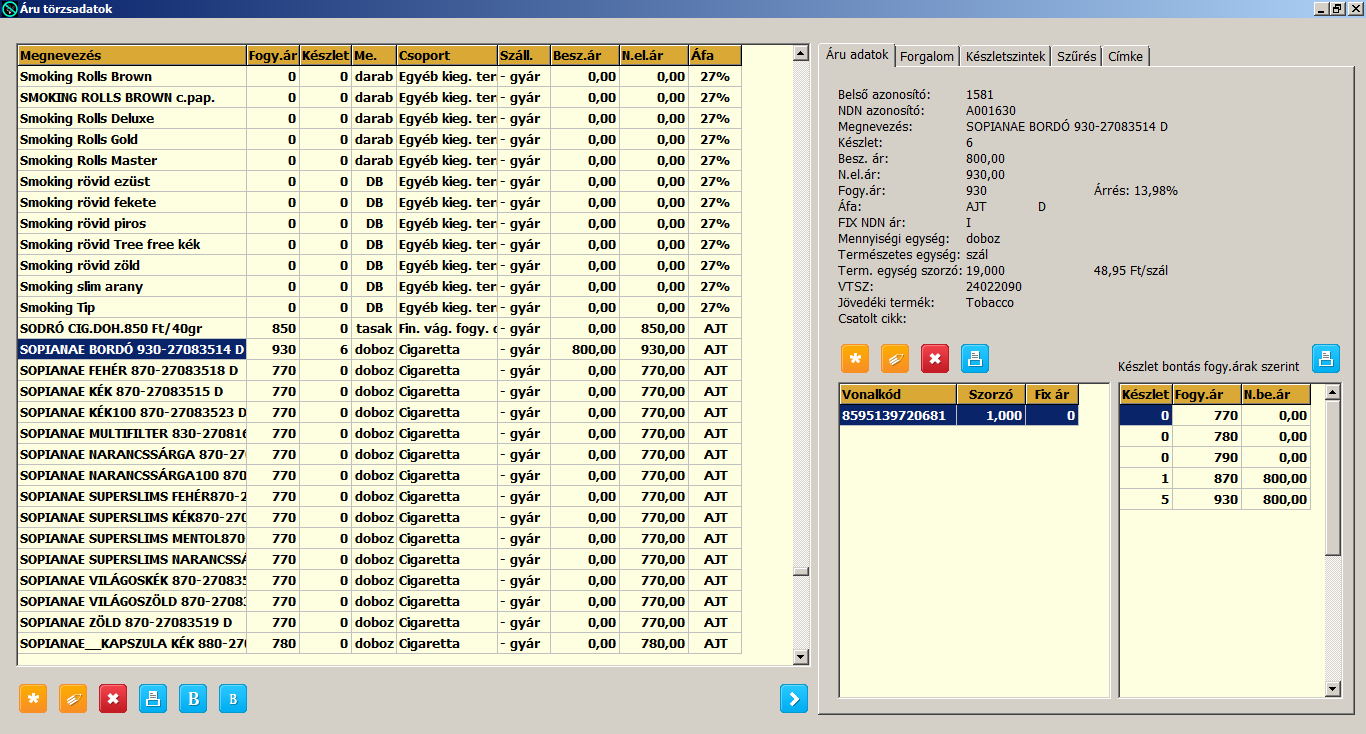Click the product list scrollbar thumb
Image resolution: width=1366 pixels, height=734 pixels.
point(800,572)
